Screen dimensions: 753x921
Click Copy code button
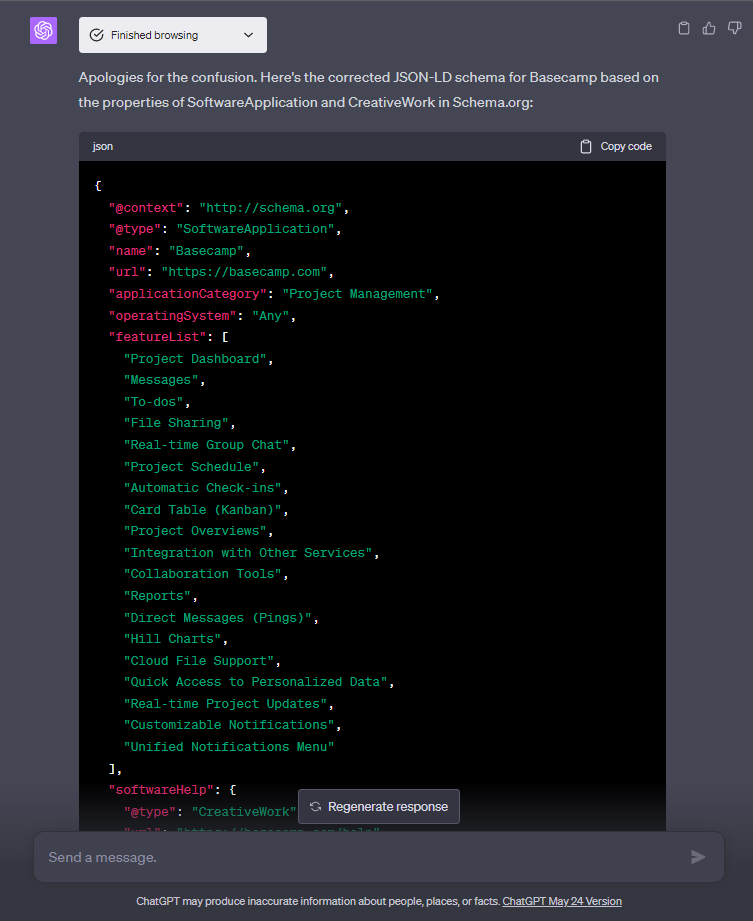(616, 146)
